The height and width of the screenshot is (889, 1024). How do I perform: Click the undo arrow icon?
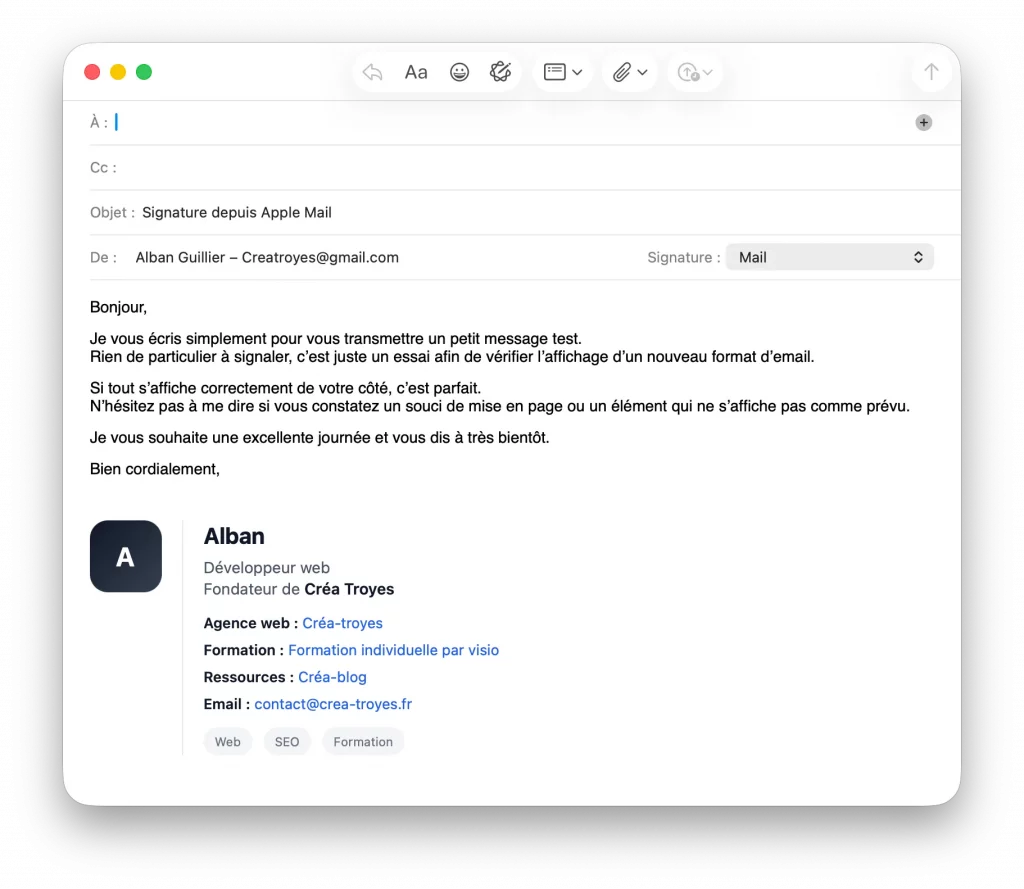(372, 71)
